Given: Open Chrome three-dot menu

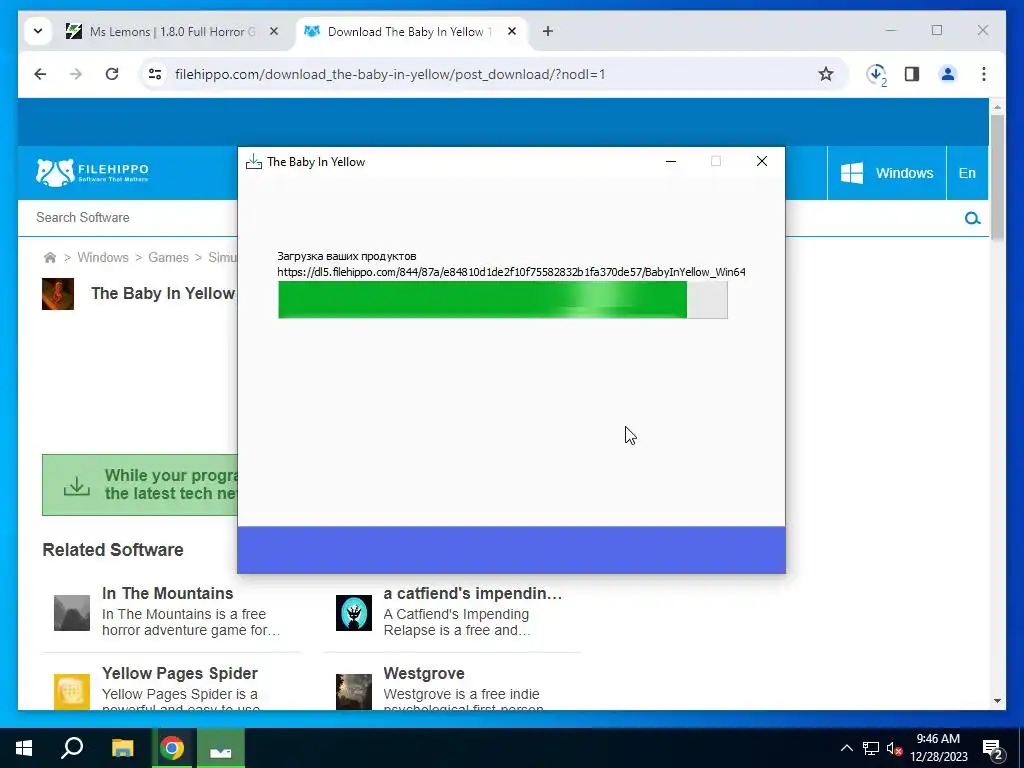Looking at the screenshot, I should 984,74.
